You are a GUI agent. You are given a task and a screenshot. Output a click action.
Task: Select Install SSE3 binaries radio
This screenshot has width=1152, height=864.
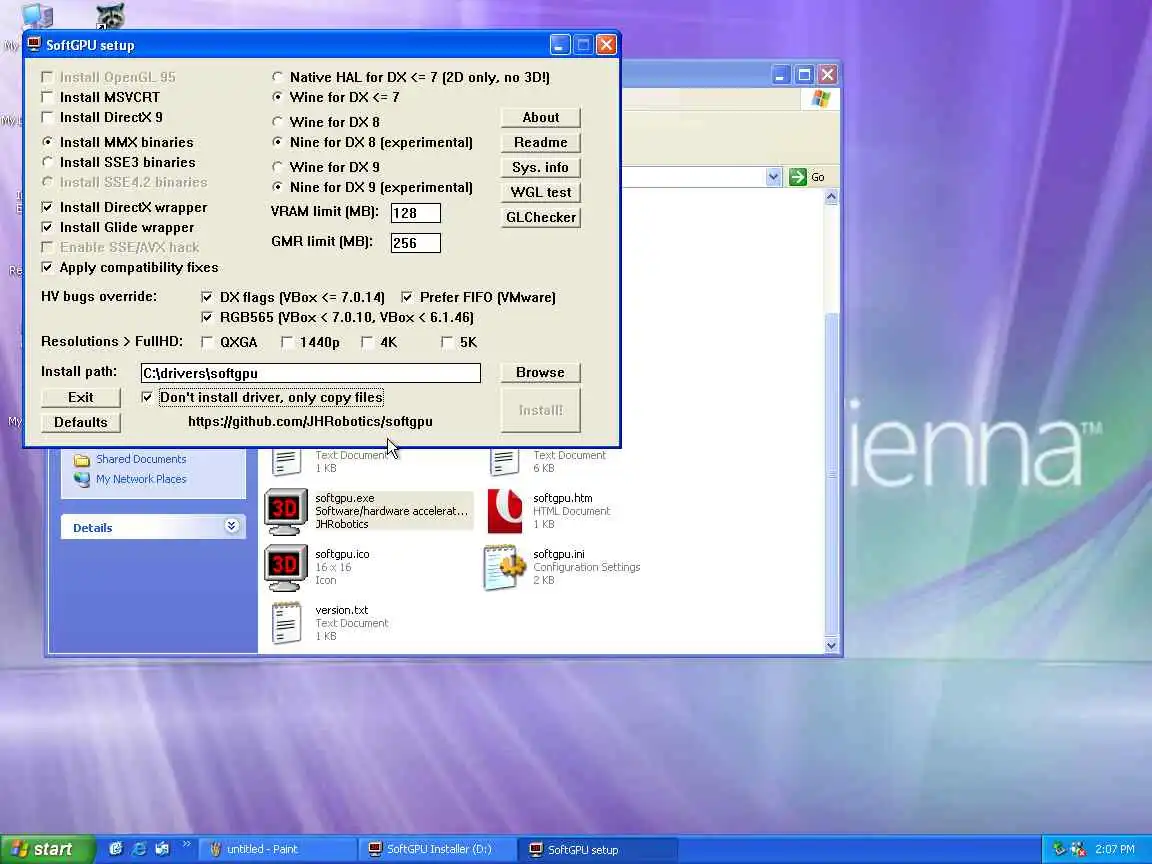click(x=48, y=162)
